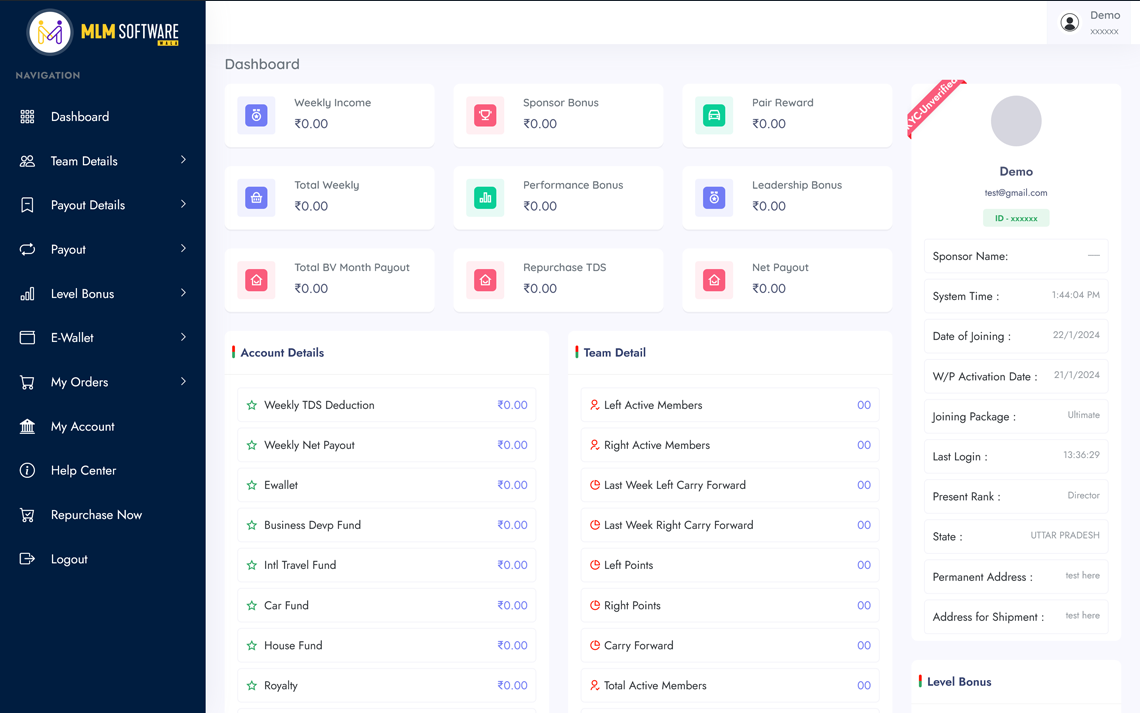Click the Total Weekly basket icon
This screenshot has height=713, width=1140.
coord(257,198)
